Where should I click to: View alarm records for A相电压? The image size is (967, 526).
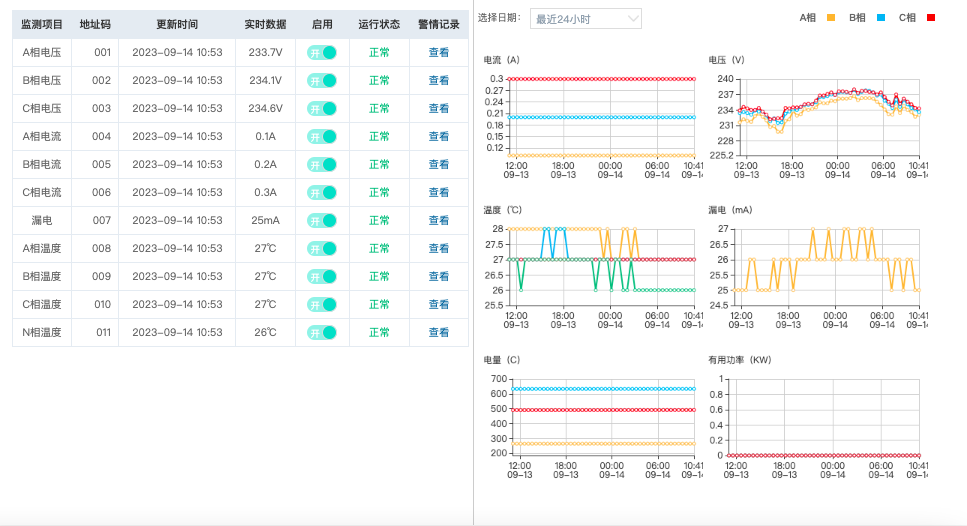click(x=438, y=53)
